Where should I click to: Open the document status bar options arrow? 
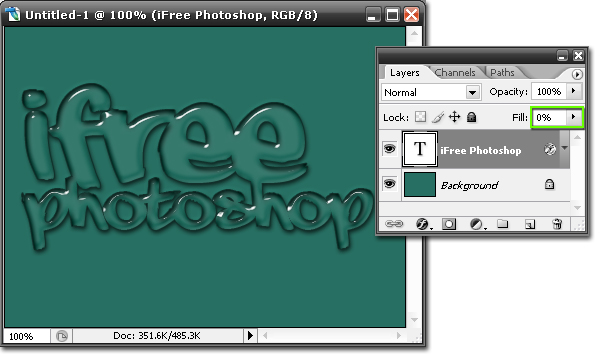(250, 336)
